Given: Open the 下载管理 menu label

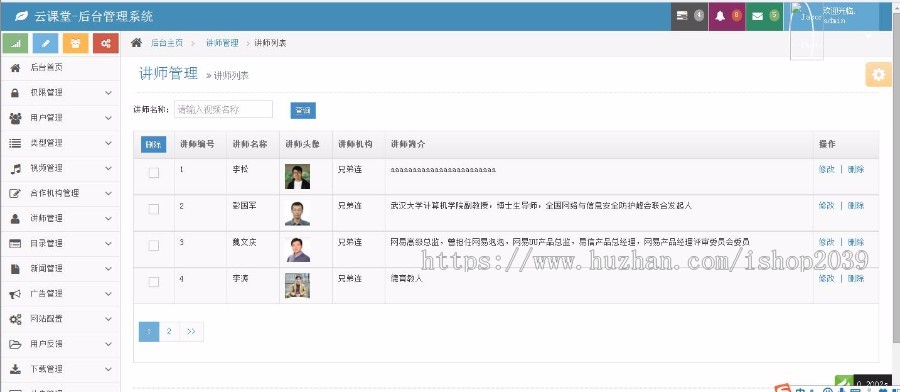Looking at the screenshot, I should 46,369.
